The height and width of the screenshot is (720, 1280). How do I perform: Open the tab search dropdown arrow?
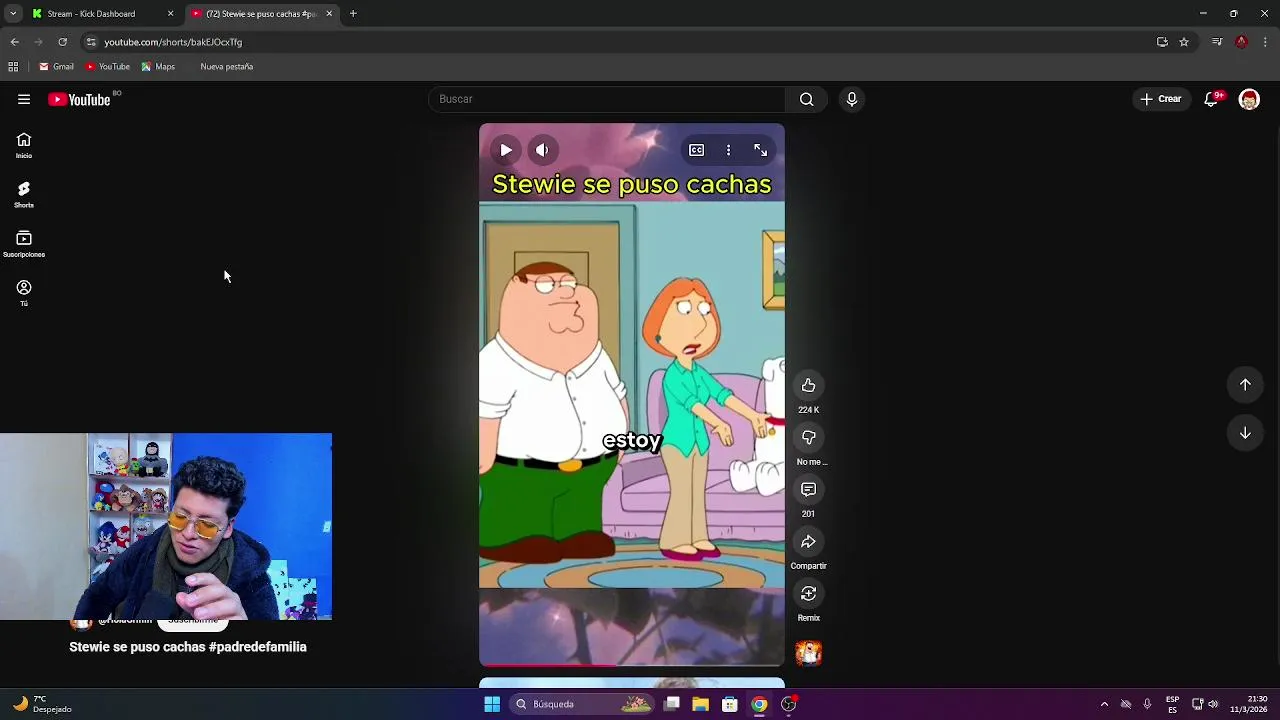click(x=13, y=14)
